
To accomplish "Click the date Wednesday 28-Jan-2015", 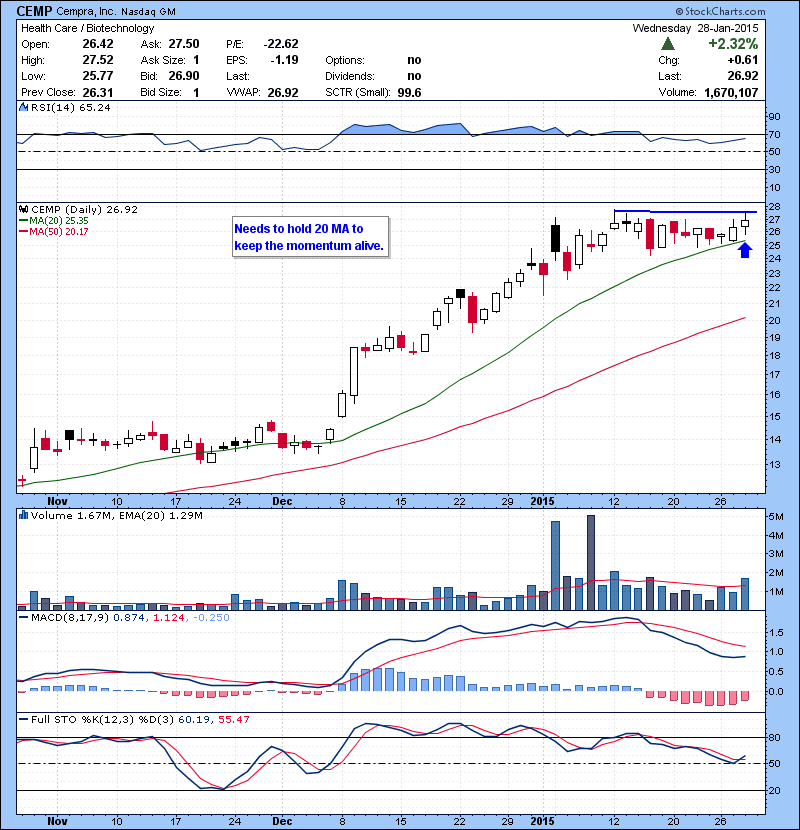I will tap(695, 28).
